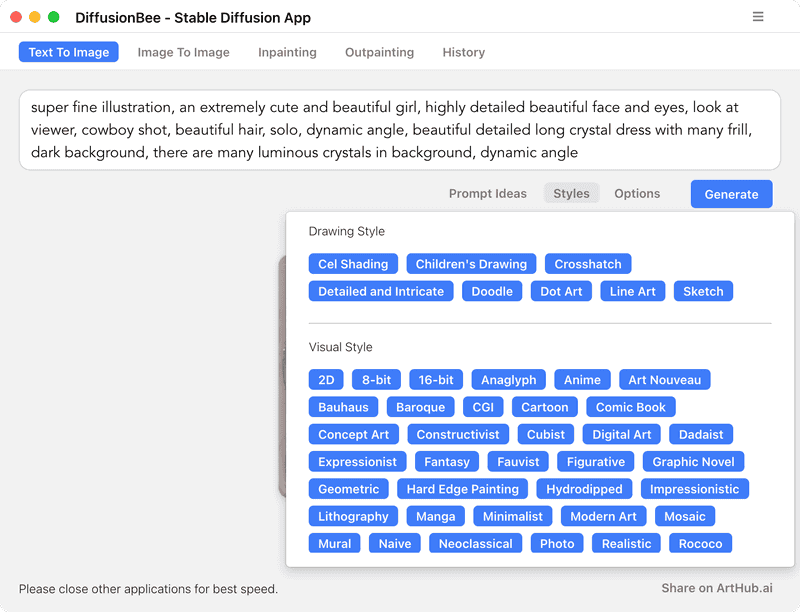Enable the Anime visual style

pos(582,380)
